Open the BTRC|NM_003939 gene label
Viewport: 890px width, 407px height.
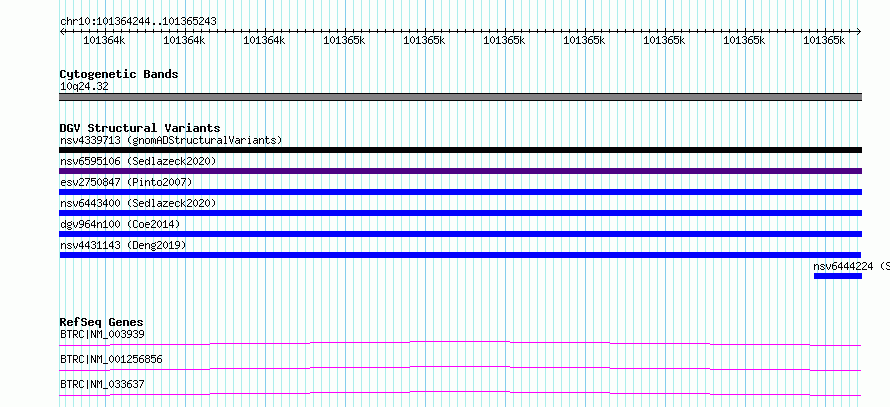tap(102, 334)
